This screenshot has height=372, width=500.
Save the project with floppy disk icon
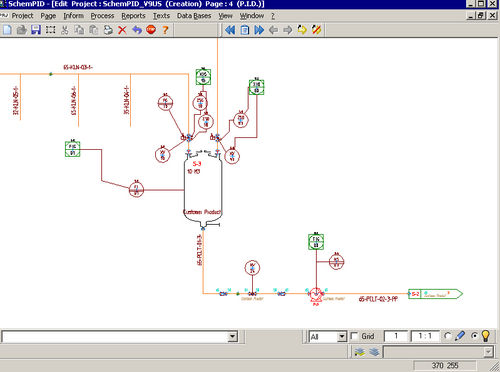36,30
